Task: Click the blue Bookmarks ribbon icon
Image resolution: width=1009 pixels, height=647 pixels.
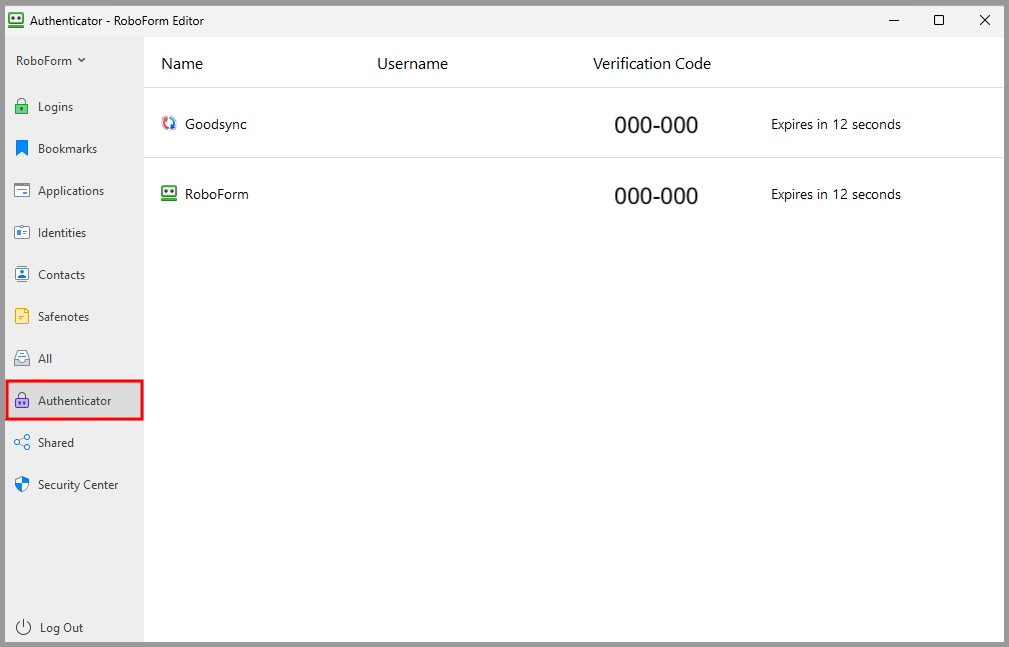Action: [22, 148]
